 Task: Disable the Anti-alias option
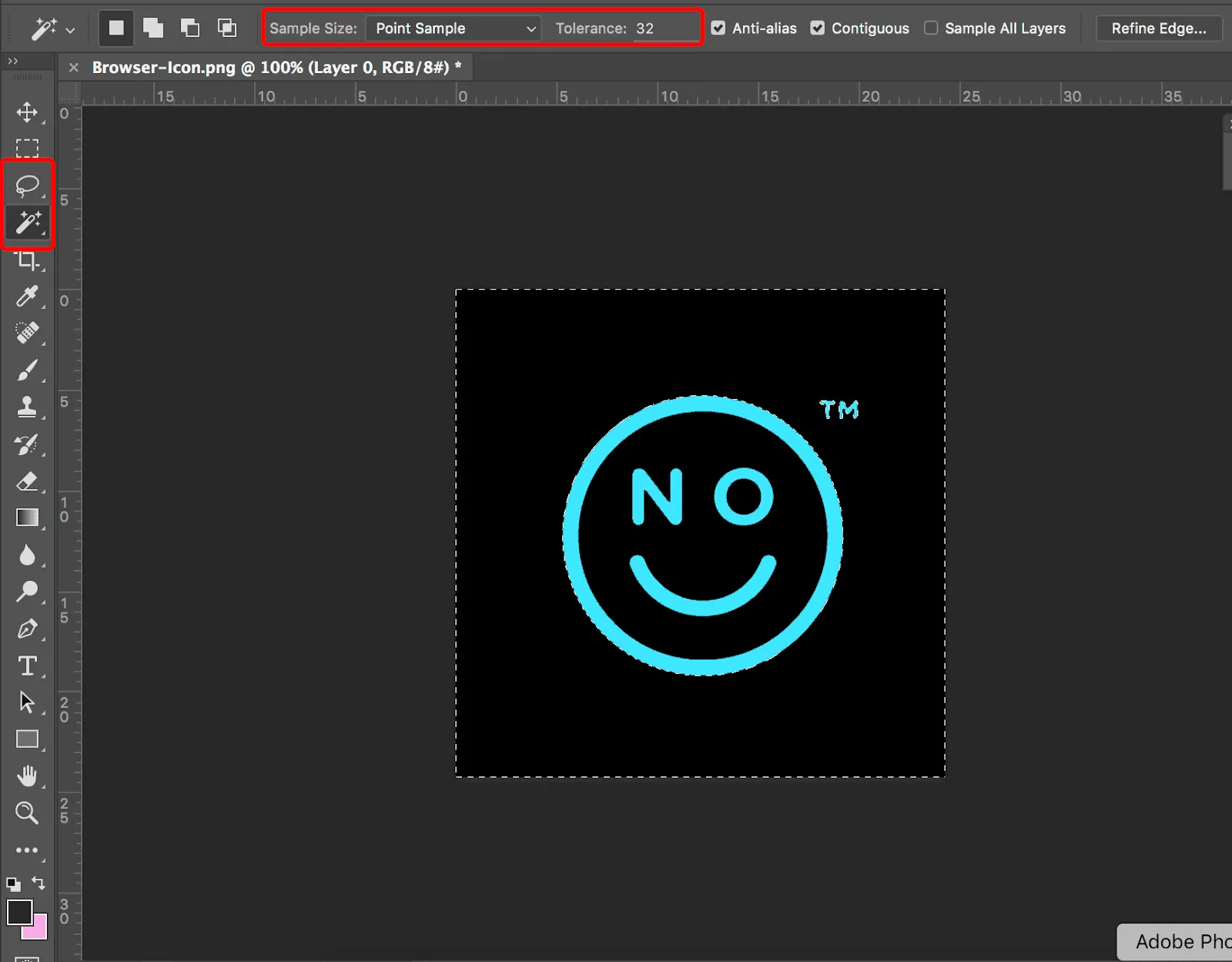point(718,28)
